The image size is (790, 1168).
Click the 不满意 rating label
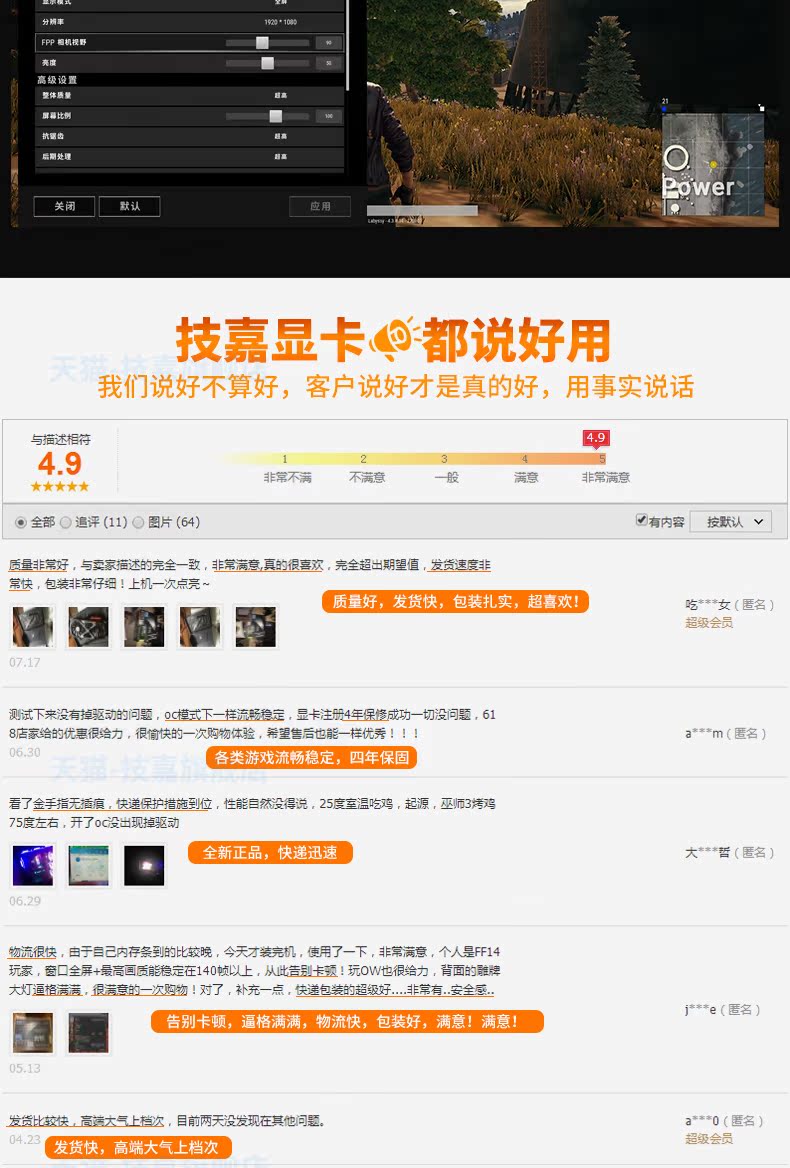tap(367, 477)
